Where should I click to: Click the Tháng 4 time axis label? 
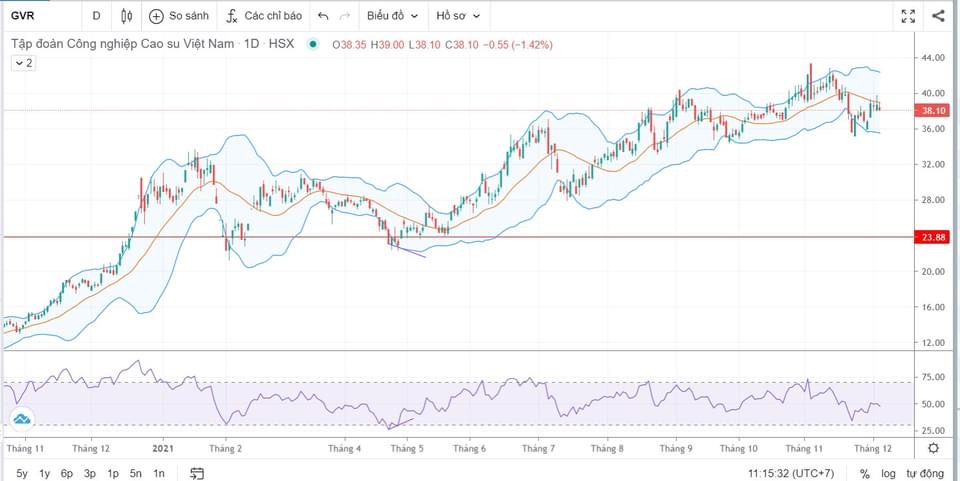[345, 449]
